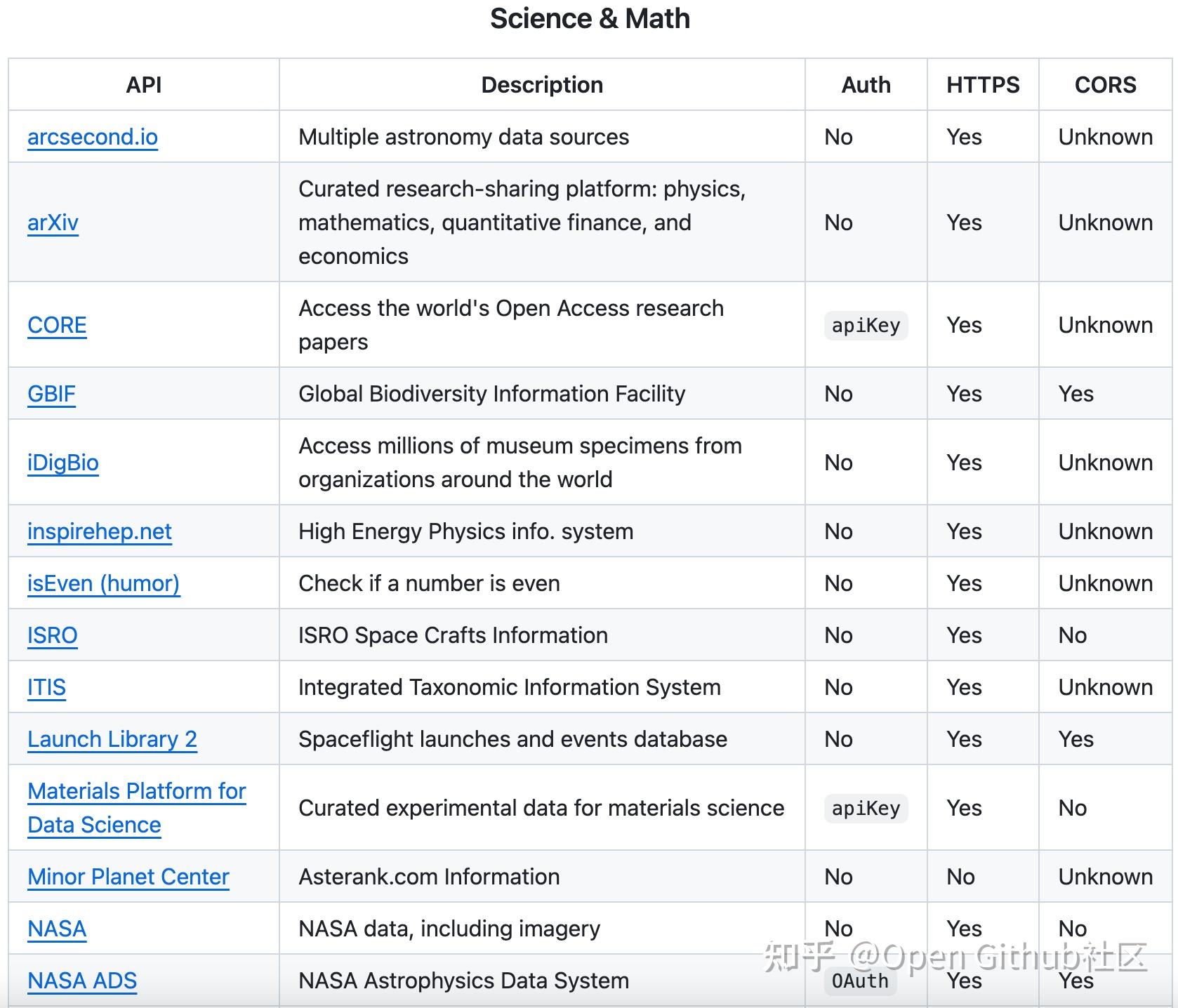Open the NASA ADS link
The width and height of the screenshot is (1178, 1008).
pos(81,981)
